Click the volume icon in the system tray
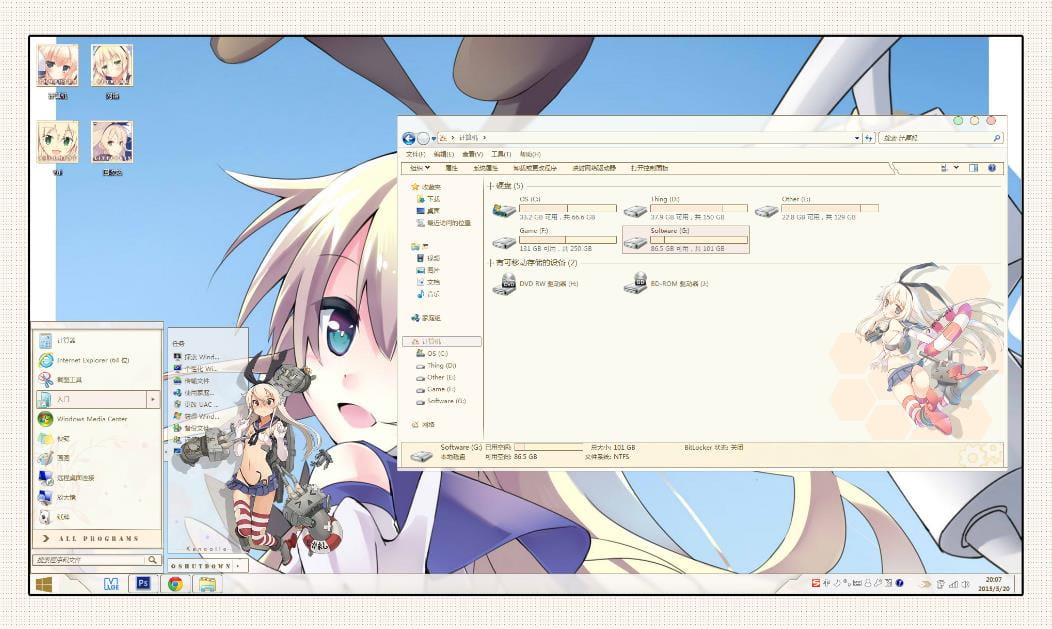Image resolution: width=1052 pixels, height=629 pixels. coord(966,583)
